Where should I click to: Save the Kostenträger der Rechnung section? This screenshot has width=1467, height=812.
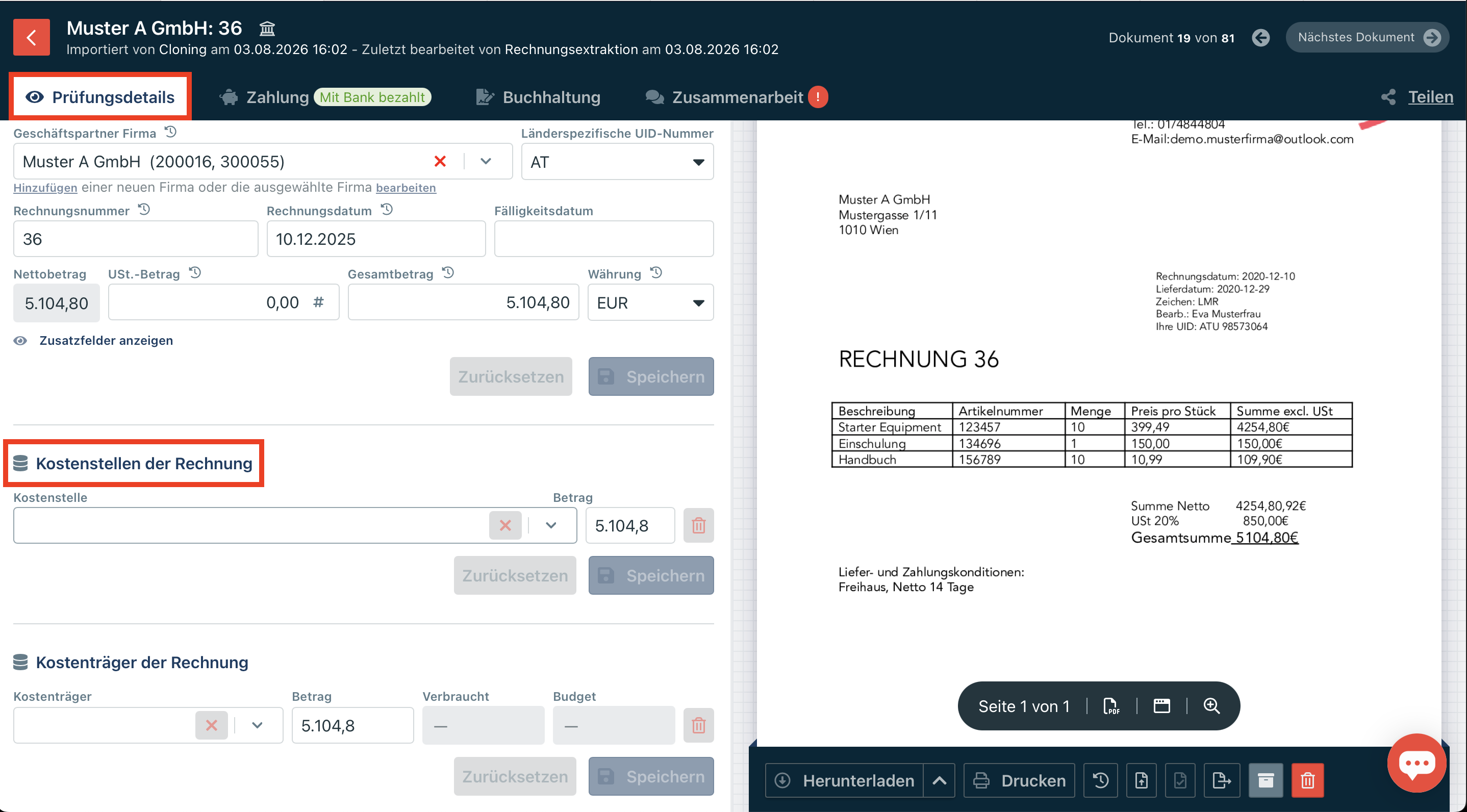(x=651, y=776)
